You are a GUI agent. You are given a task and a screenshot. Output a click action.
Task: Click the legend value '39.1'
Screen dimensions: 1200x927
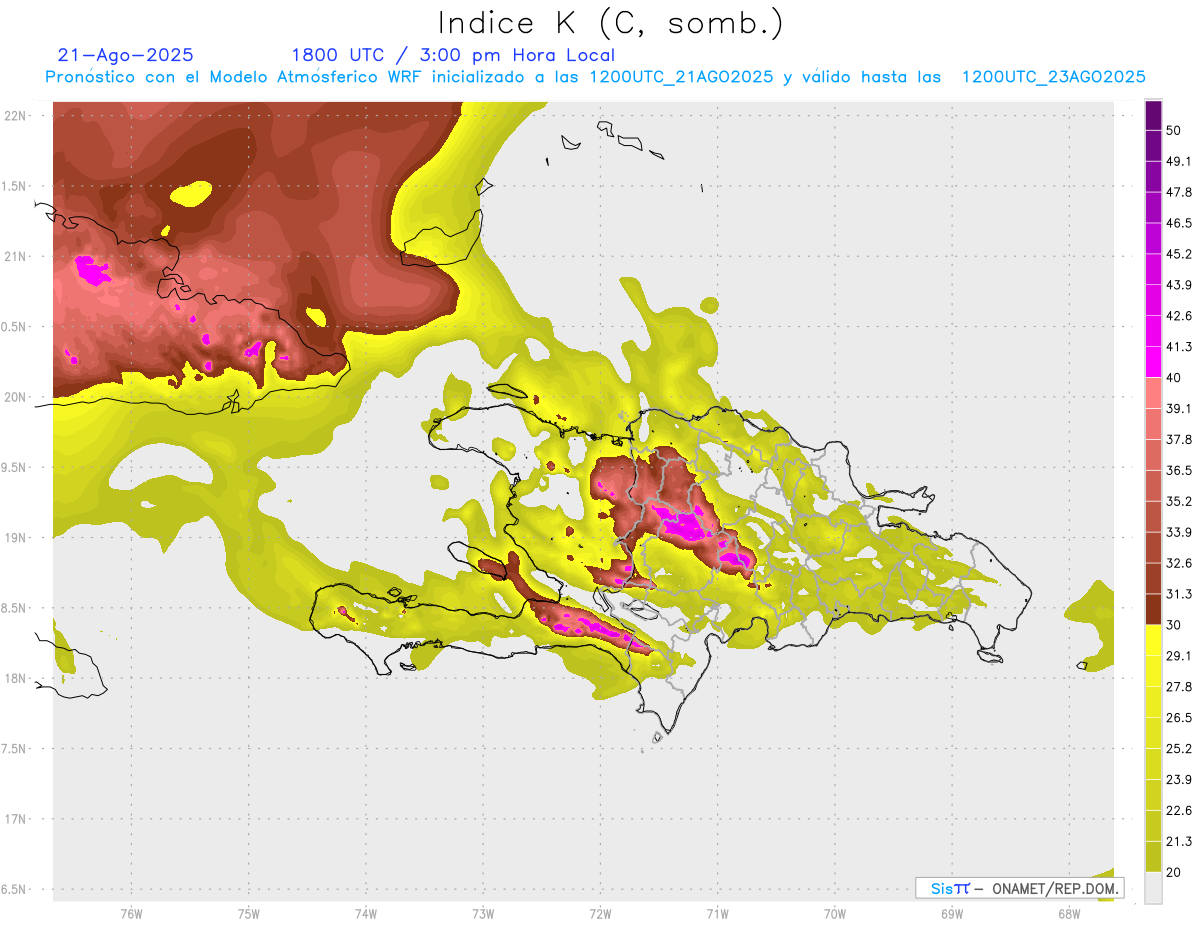[x=1178, y=408]
